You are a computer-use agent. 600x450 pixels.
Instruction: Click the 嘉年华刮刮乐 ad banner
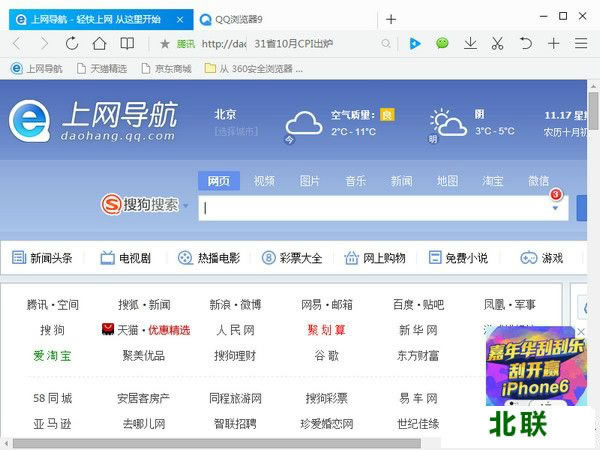coord(536,367)
